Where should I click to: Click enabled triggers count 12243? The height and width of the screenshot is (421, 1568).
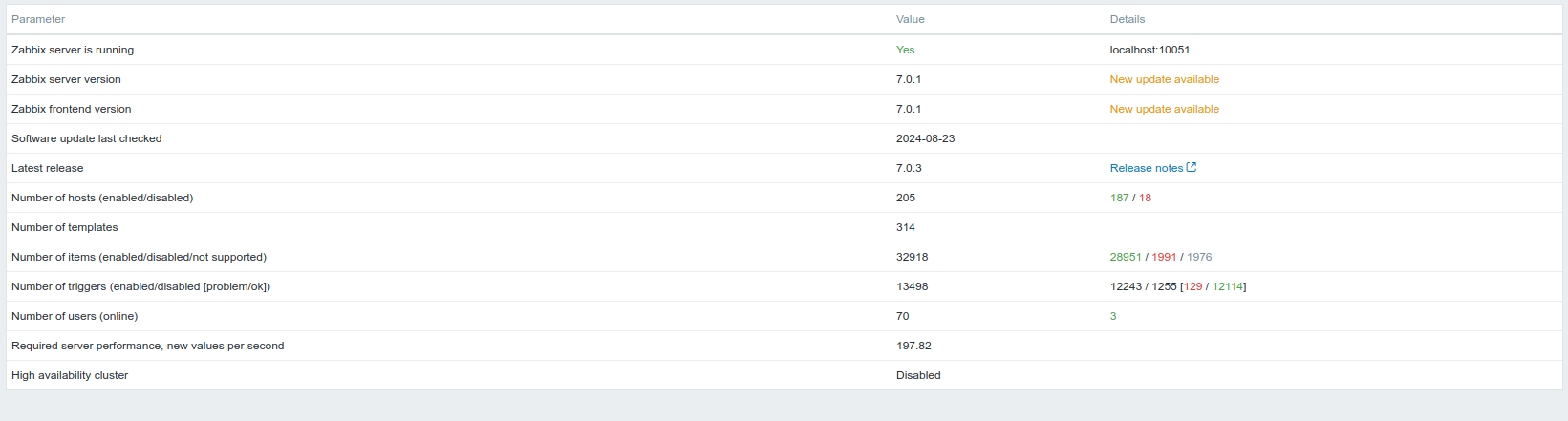(x=1126, y=286)
